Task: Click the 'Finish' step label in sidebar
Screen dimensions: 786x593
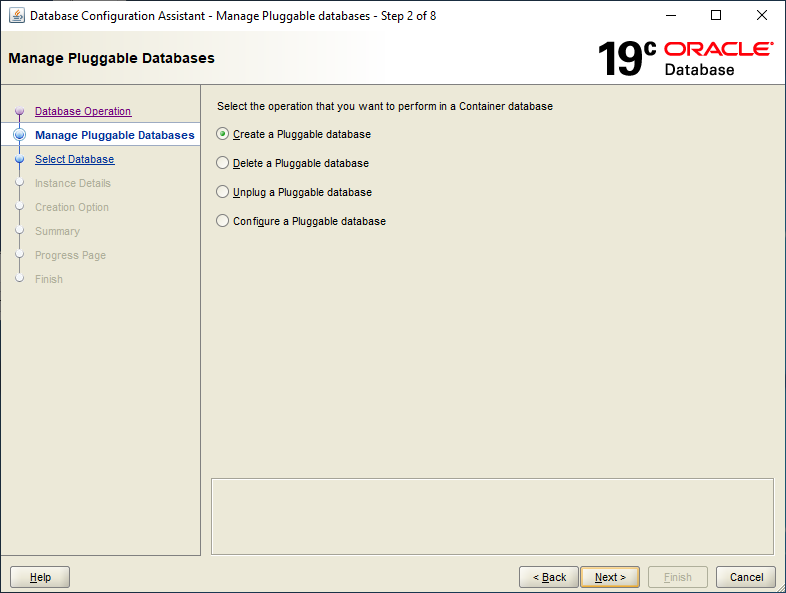Action: pos(49,280)
